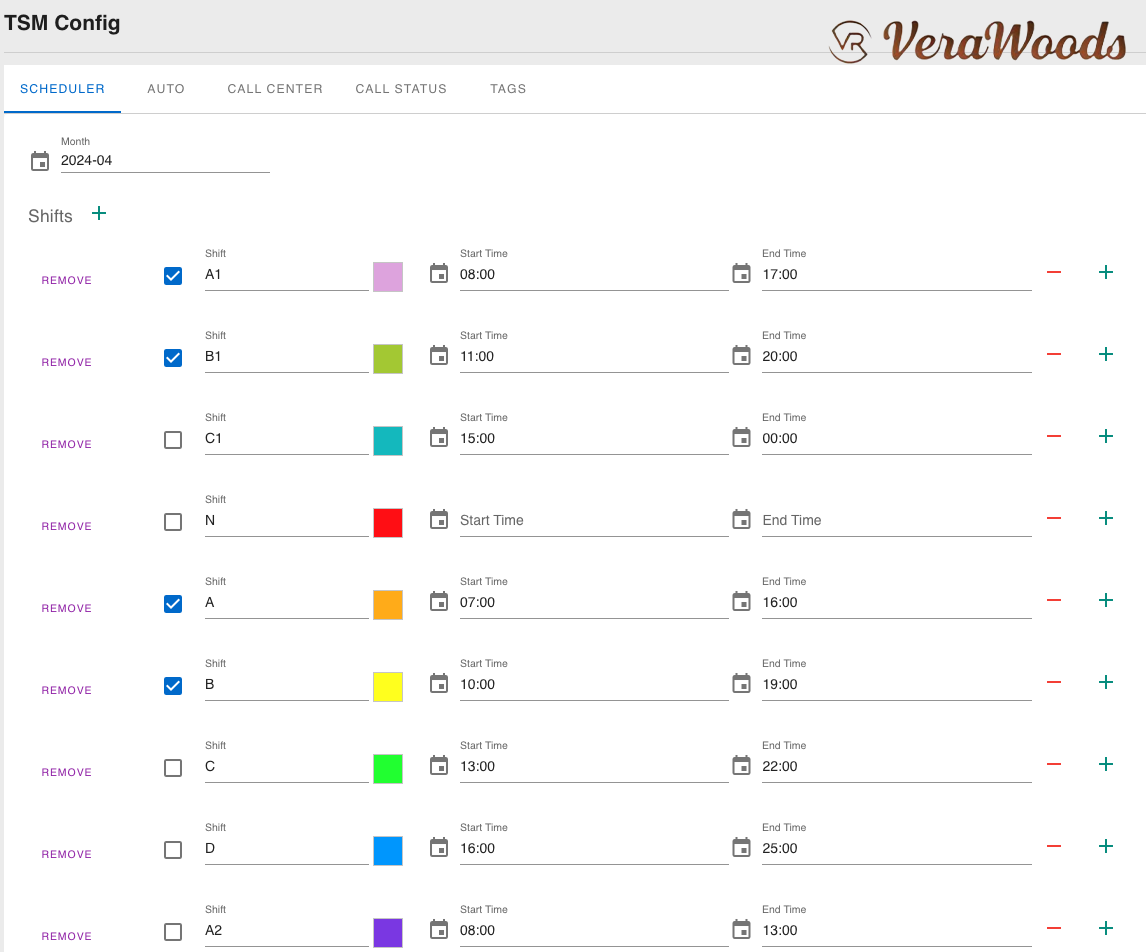Click REMOVE for shift C

pyautogui.click(x=67, y=773)
